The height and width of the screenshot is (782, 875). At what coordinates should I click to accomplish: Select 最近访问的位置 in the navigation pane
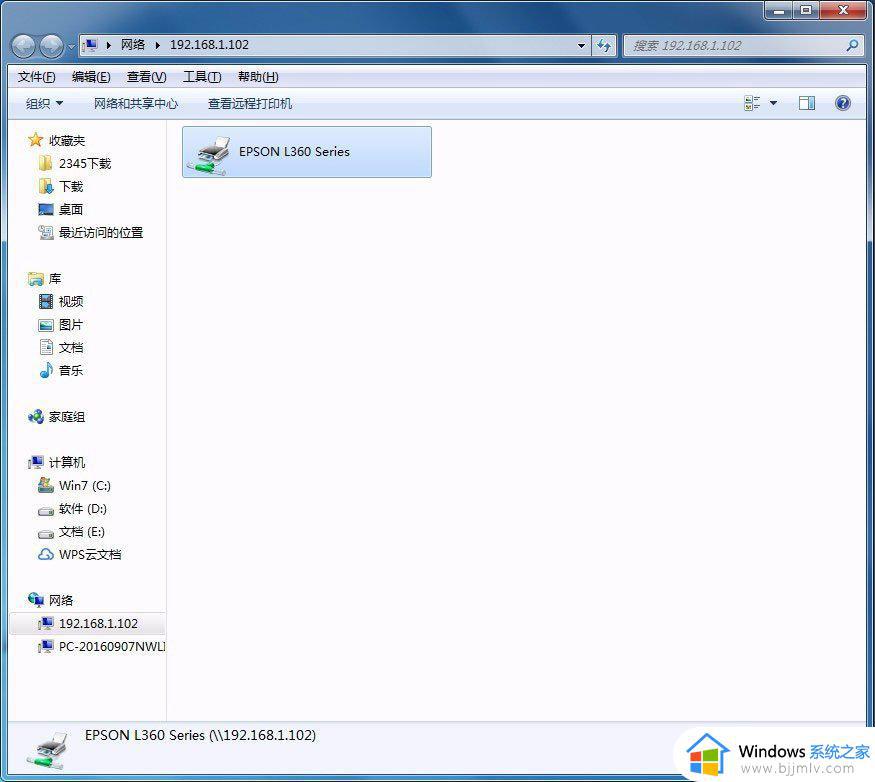click(101, 232)
